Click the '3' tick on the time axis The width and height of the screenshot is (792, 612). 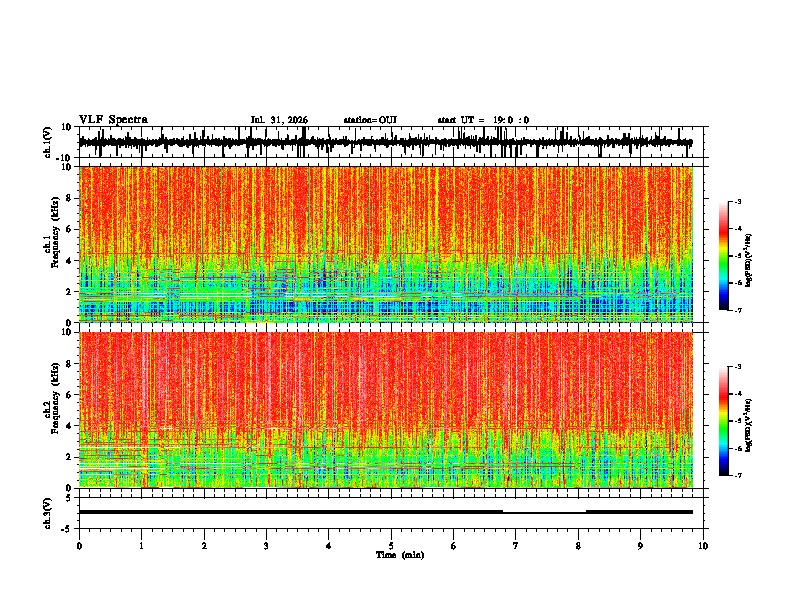[x=266, y=546]
